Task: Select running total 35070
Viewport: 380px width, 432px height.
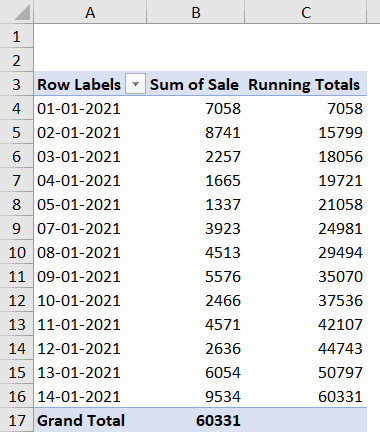Action: pyautogui.click(x=306, y=276)
